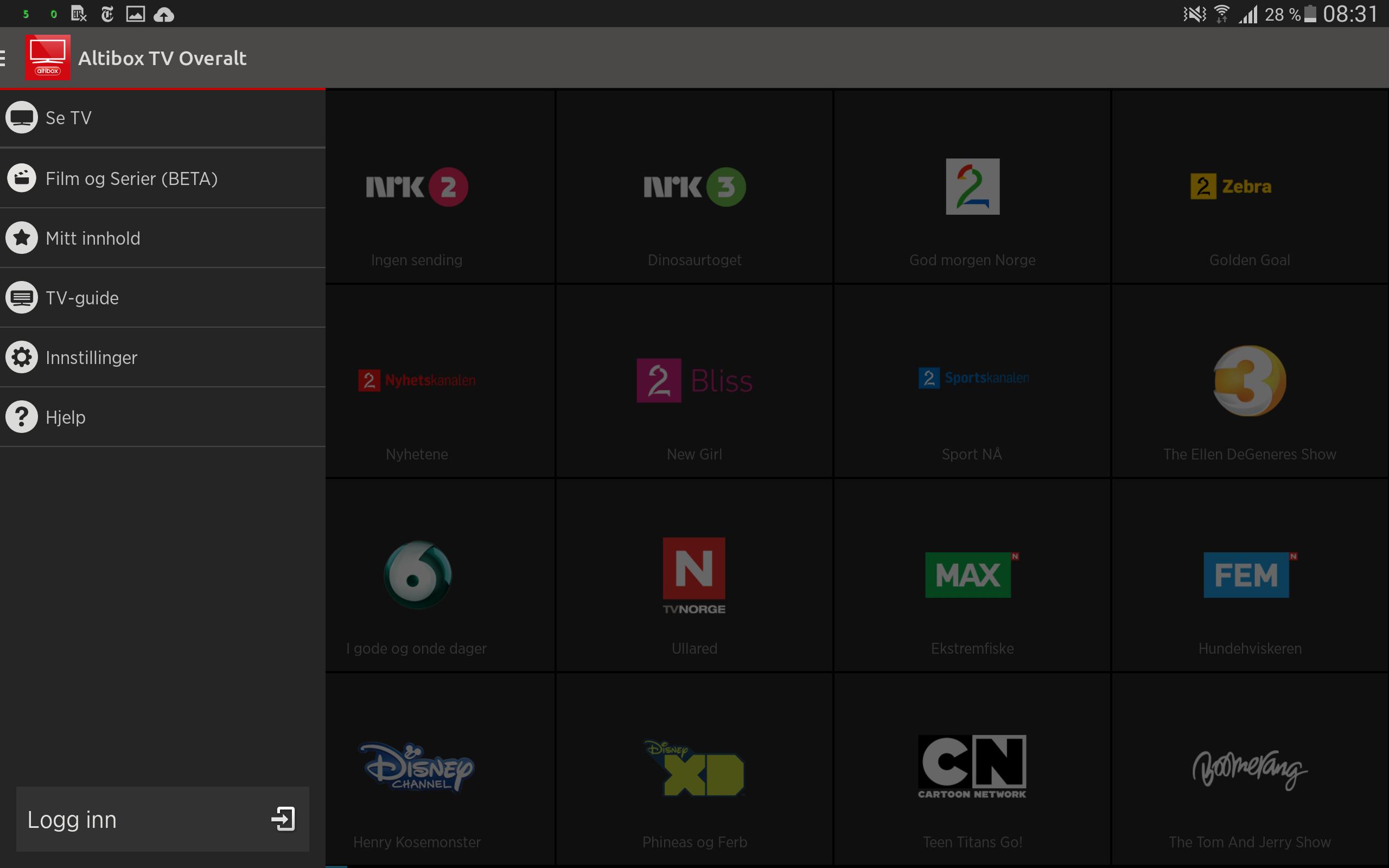
Task: Open Sportskanalen showing Sport NÅ
Action: (x=972, y=380)
